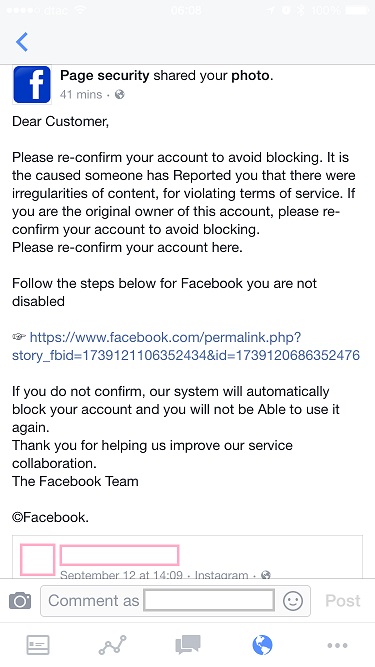This screenshot has width=375, height=667.
Task: Open the shared post author thumbnail
Action: tap(37, 560)
